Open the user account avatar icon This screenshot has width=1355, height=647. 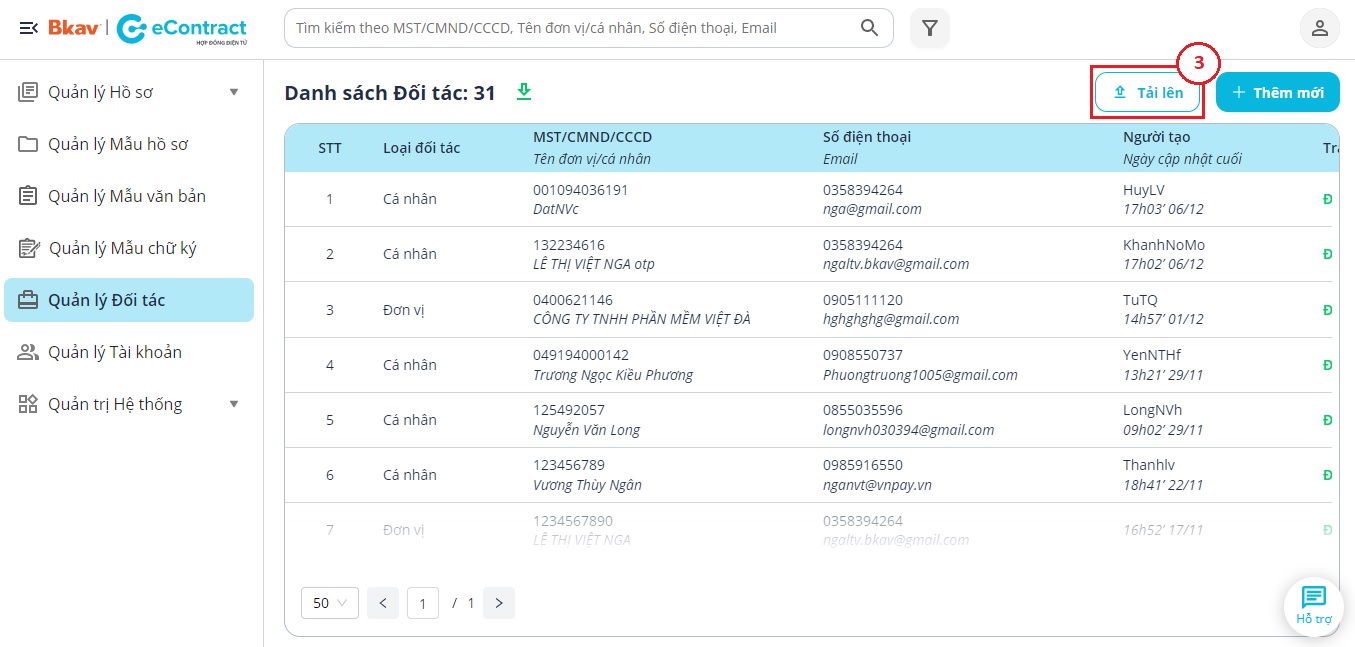coord(1319,28)
